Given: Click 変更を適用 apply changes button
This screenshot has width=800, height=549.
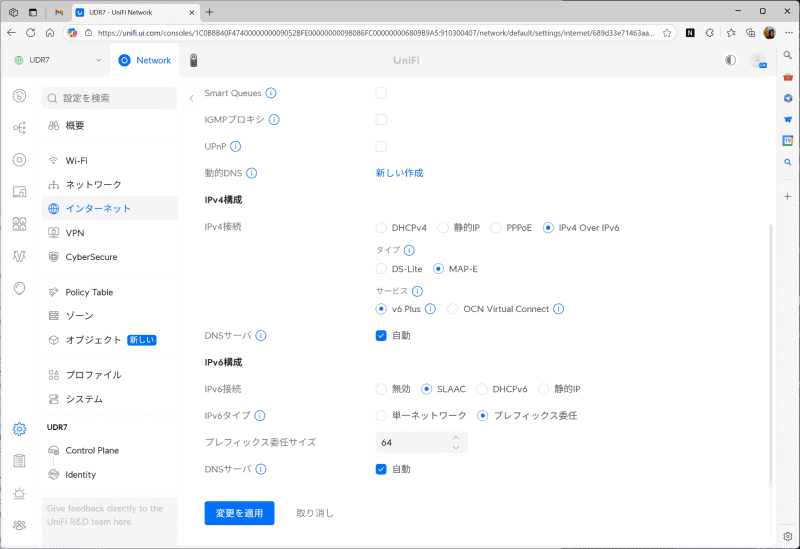Looking at the screenshot, I should [x=239, y=513].
